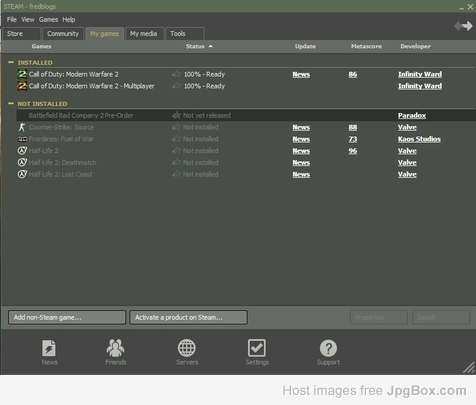Switch to the Community tab
The height and width of the screenshot is (405, 476).
point(63,34)
